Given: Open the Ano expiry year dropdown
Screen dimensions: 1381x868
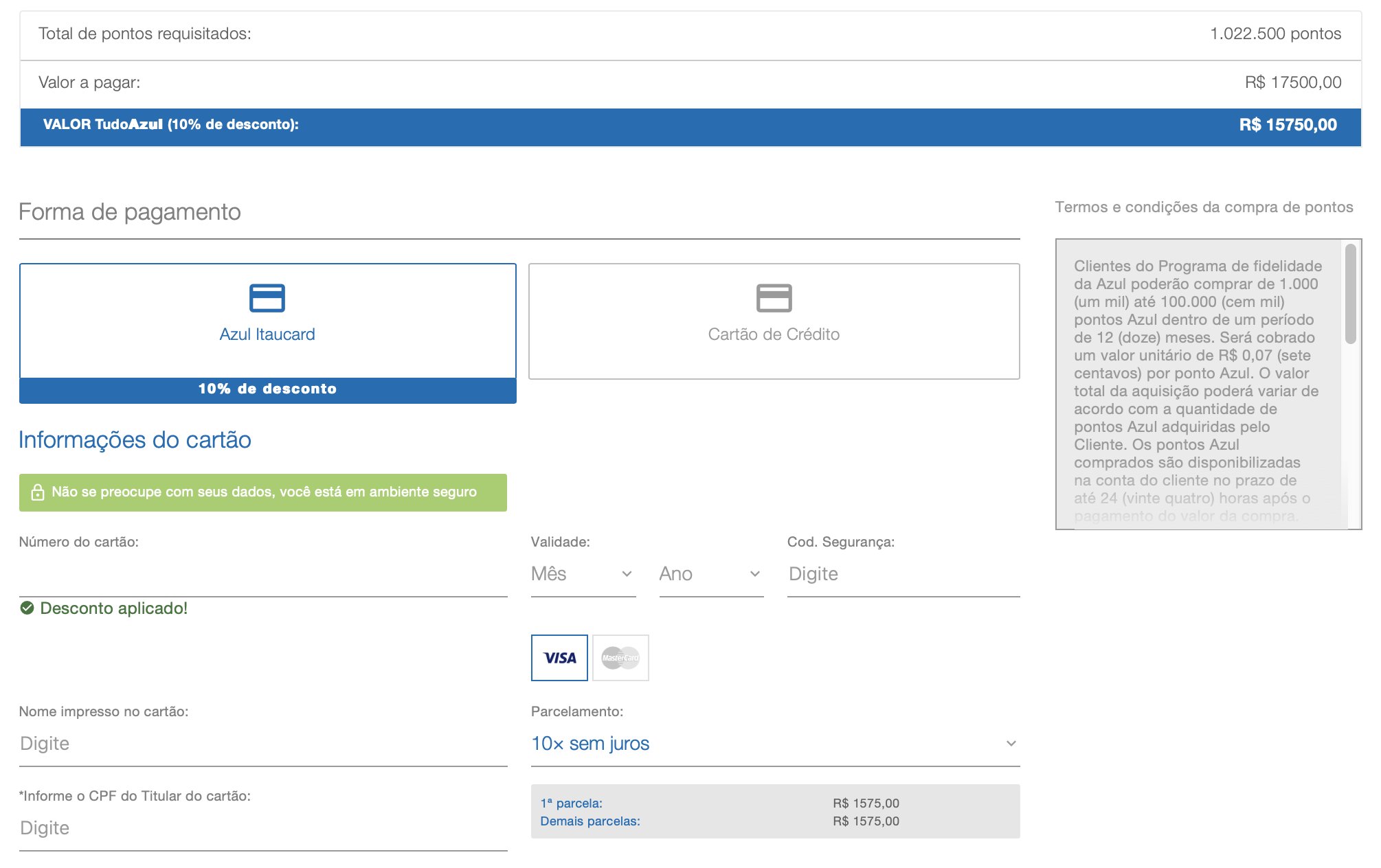Looking at the screenshot, I should click(x=711, y=574).
